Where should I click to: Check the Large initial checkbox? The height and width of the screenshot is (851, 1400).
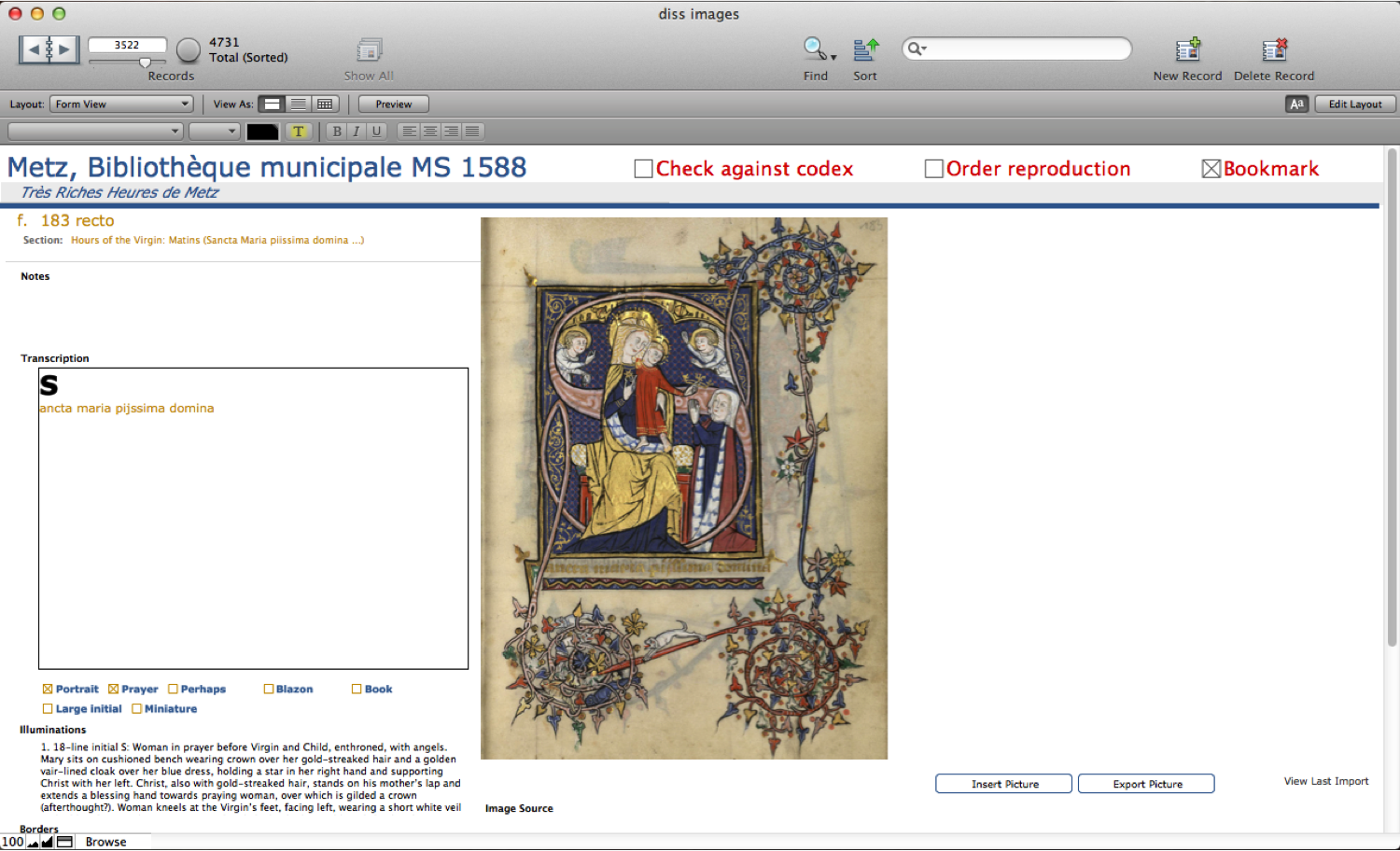pos(48,709)
